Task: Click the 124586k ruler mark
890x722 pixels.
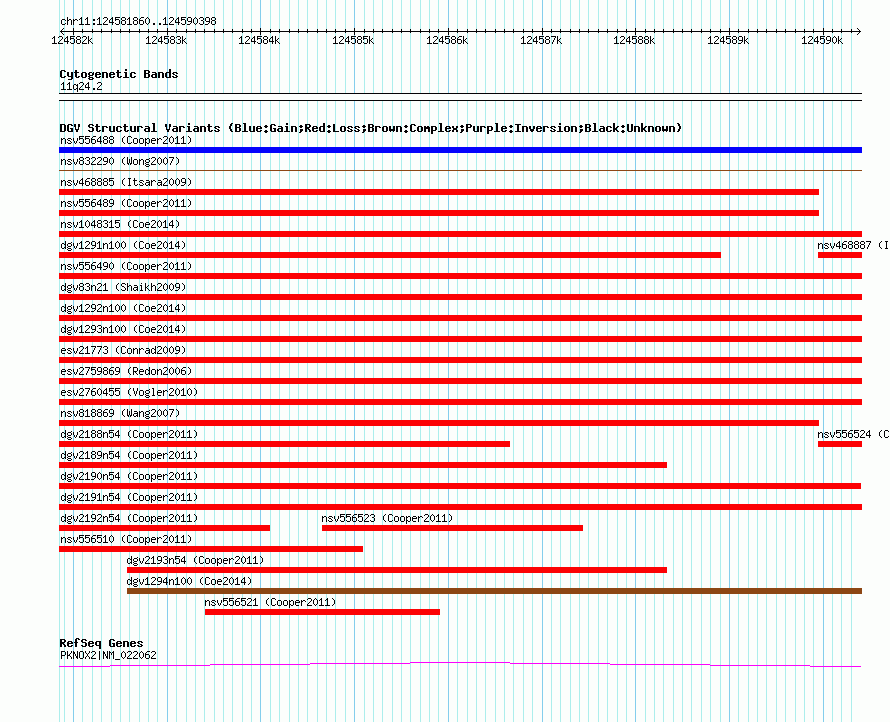Action: pos(447,40)
